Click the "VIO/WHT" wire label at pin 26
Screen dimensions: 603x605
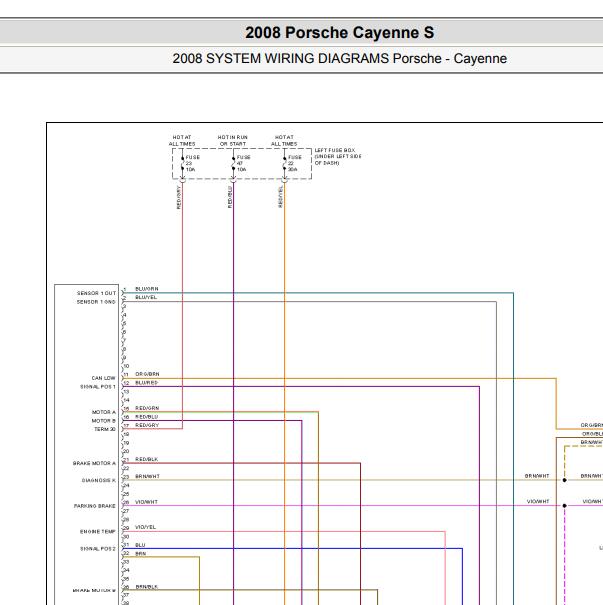point(146,502)
